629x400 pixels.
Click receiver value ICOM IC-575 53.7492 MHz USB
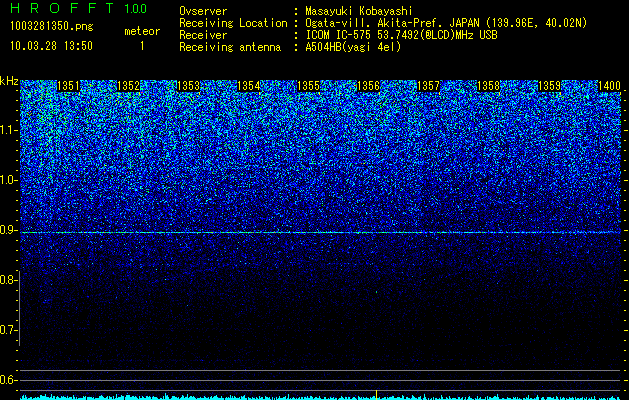pyautogui.click(x=401, y=35)
